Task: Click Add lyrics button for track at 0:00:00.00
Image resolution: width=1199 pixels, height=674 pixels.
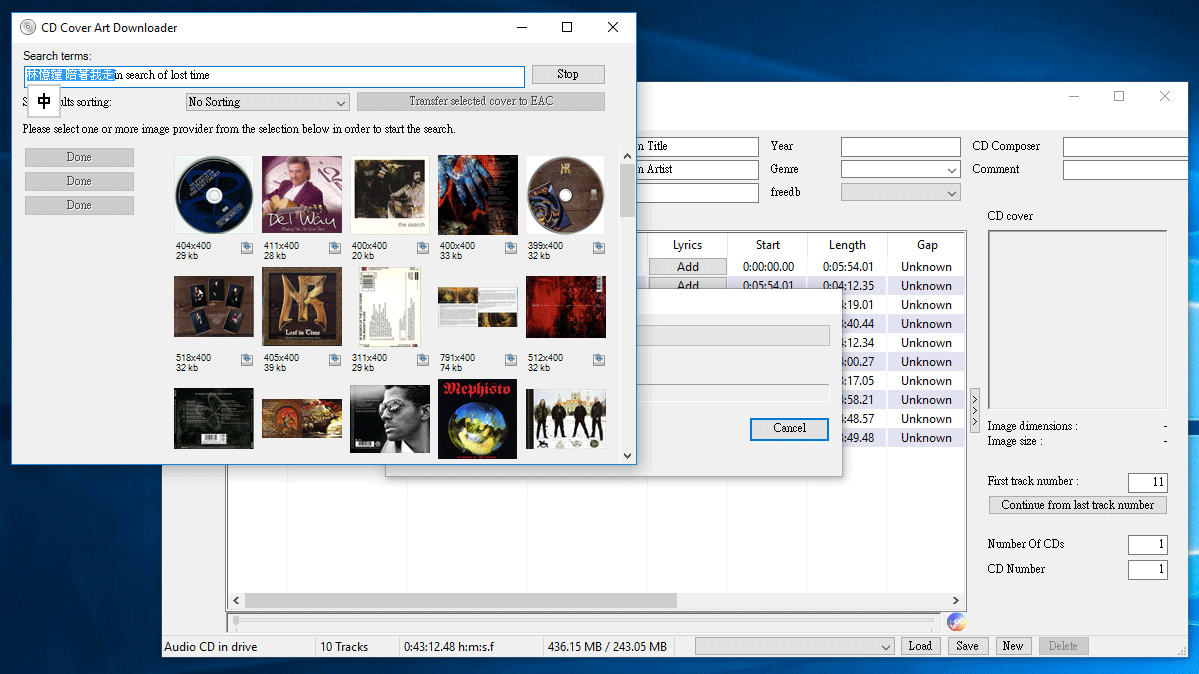Action: point(687,267)
